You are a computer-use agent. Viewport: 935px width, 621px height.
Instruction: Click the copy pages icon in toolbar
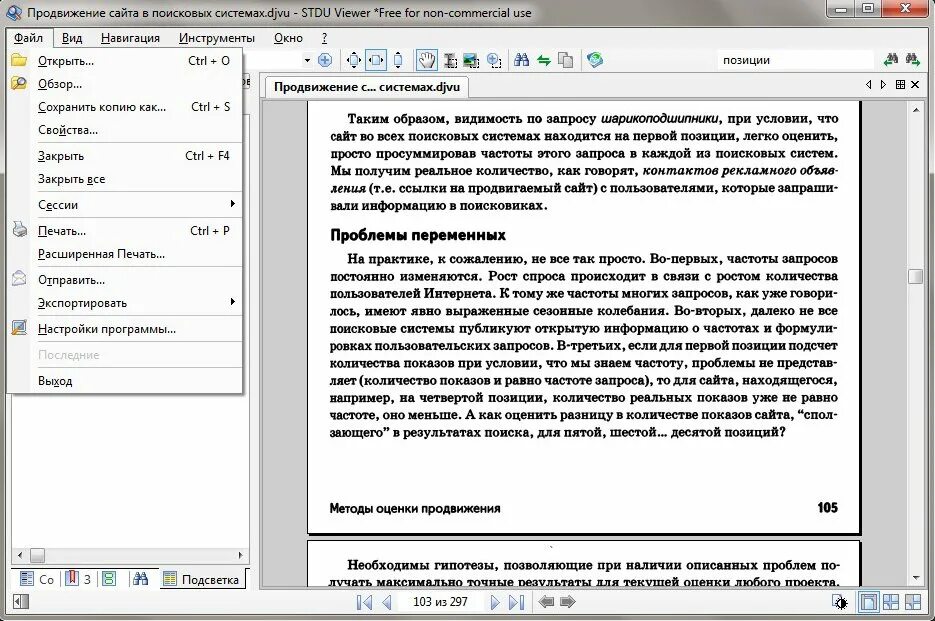point(565,60)
